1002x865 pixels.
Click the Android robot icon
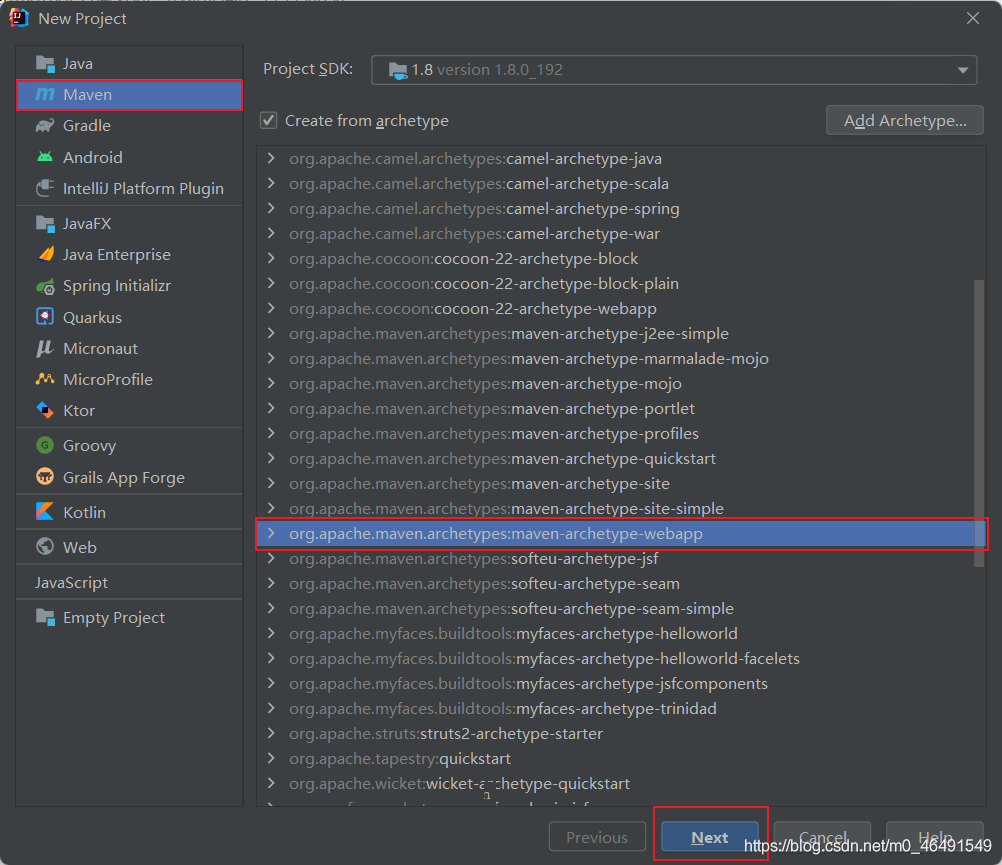(45, 157)
